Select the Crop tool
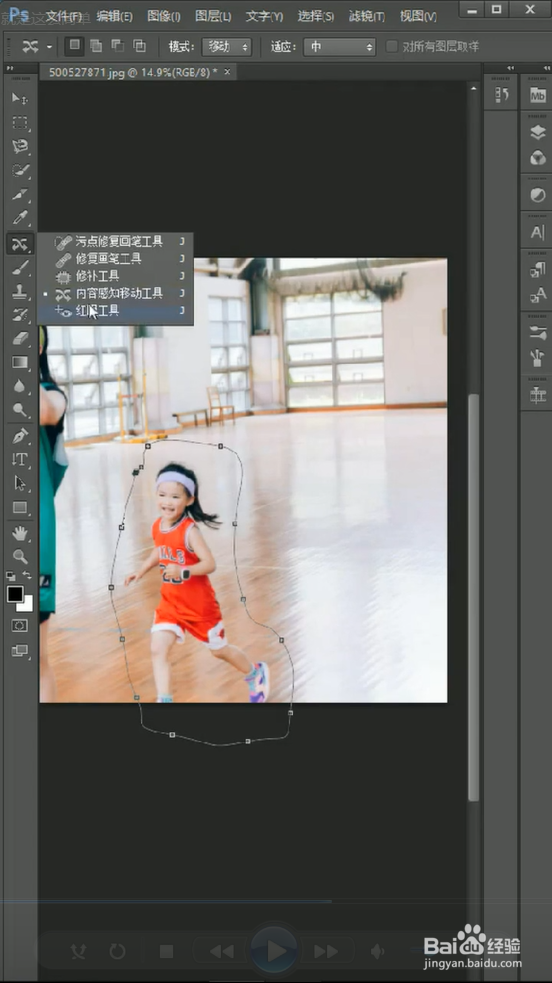This screenshot has width=552, height=983. coord(20,194)
